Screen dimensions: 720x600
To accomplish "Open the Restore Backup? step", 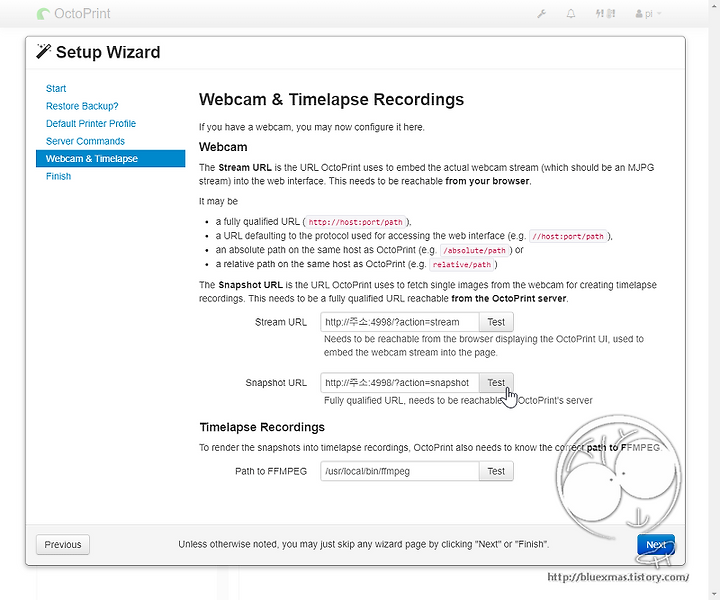I will click(x=82, y=106).
